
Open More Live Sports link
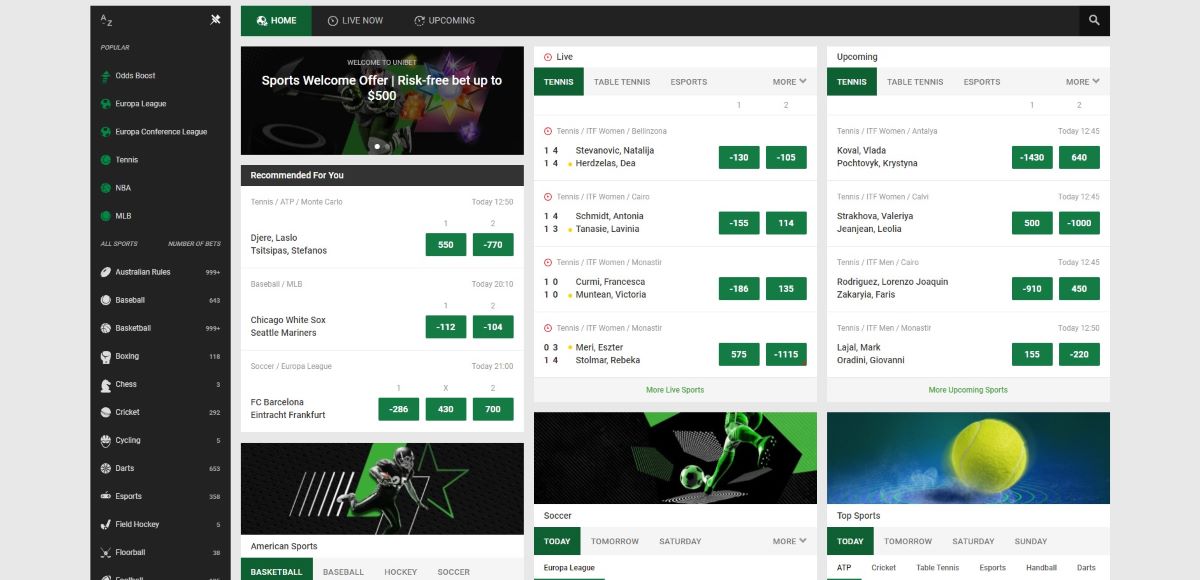675,390
